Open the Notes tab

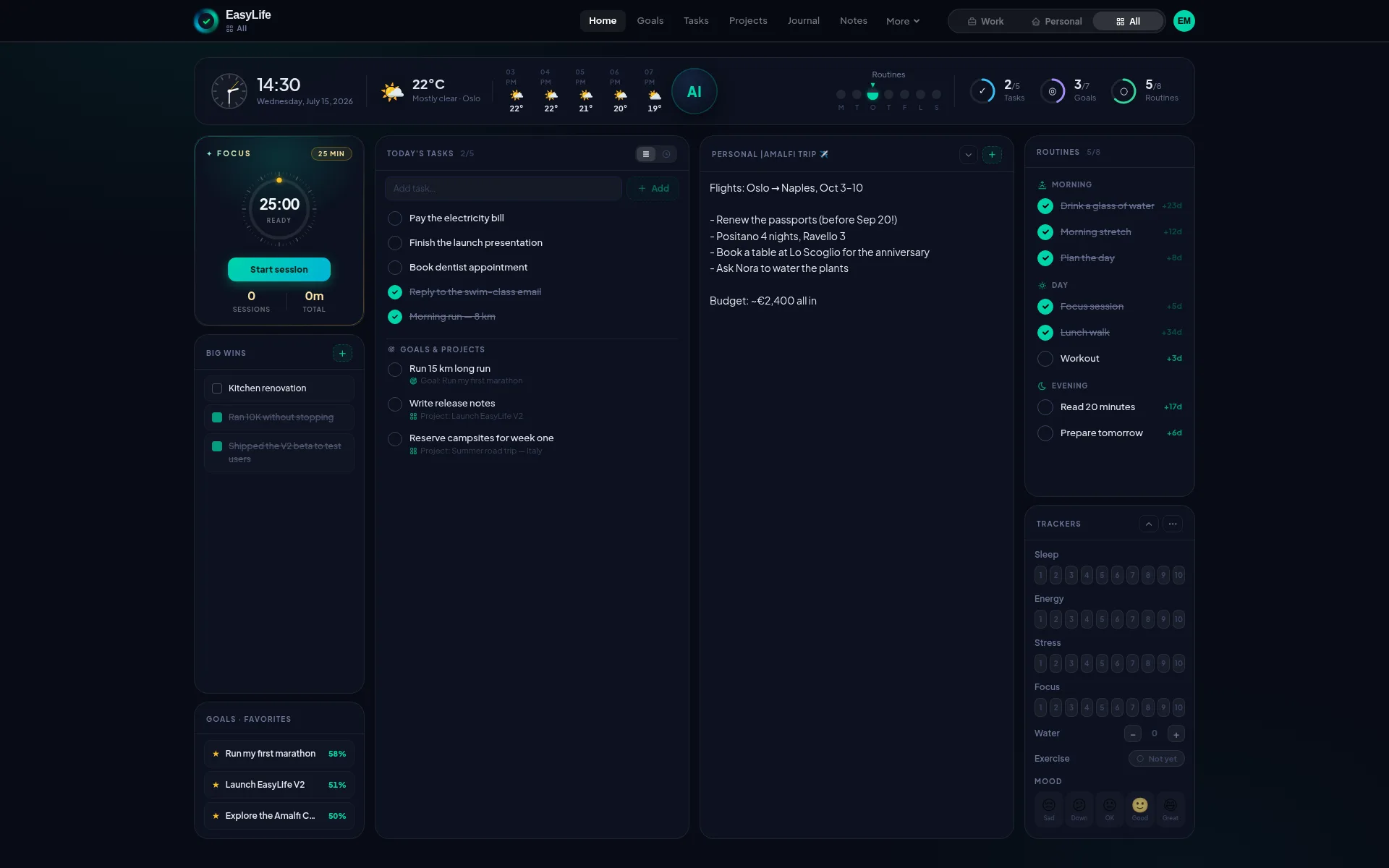pos(854,21)
